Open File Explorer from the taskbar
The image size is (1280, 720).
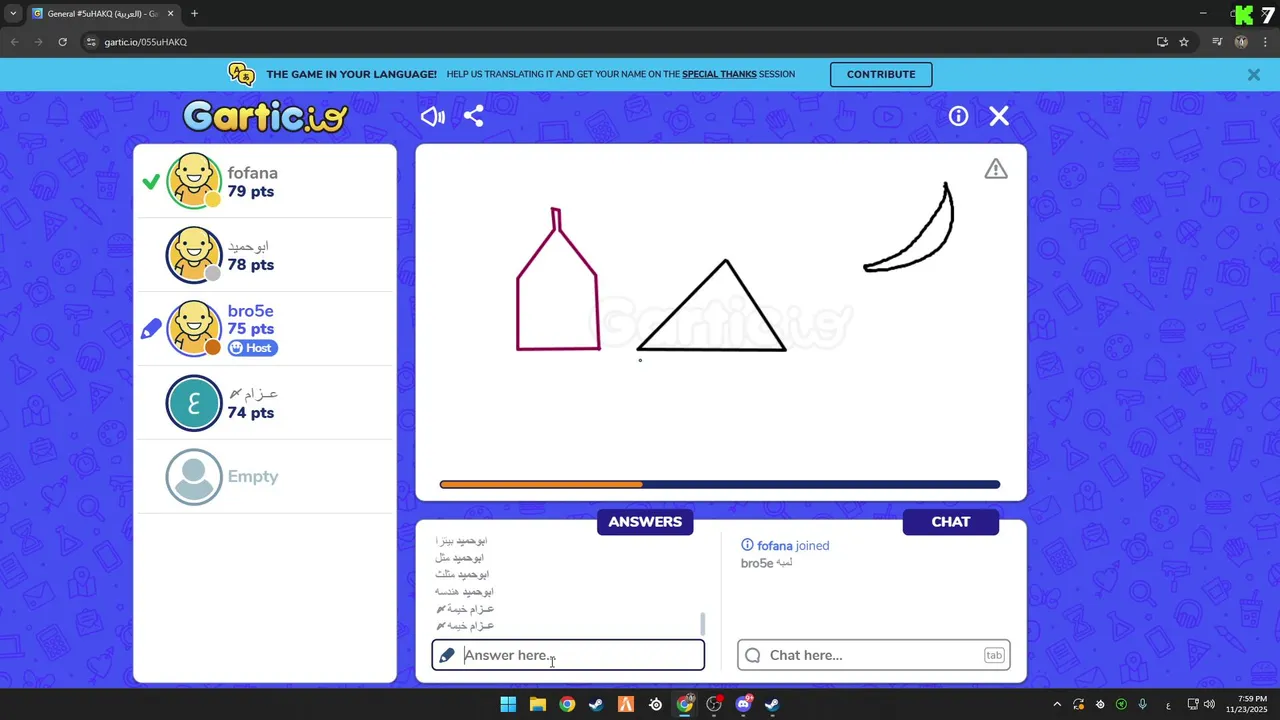point(538,704)
